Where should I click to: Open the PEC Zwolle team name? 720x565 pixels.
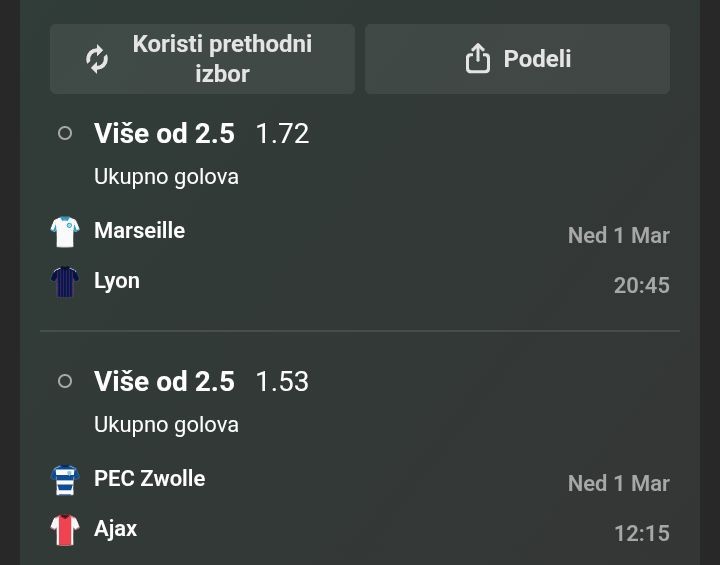(x=149, y=478)
